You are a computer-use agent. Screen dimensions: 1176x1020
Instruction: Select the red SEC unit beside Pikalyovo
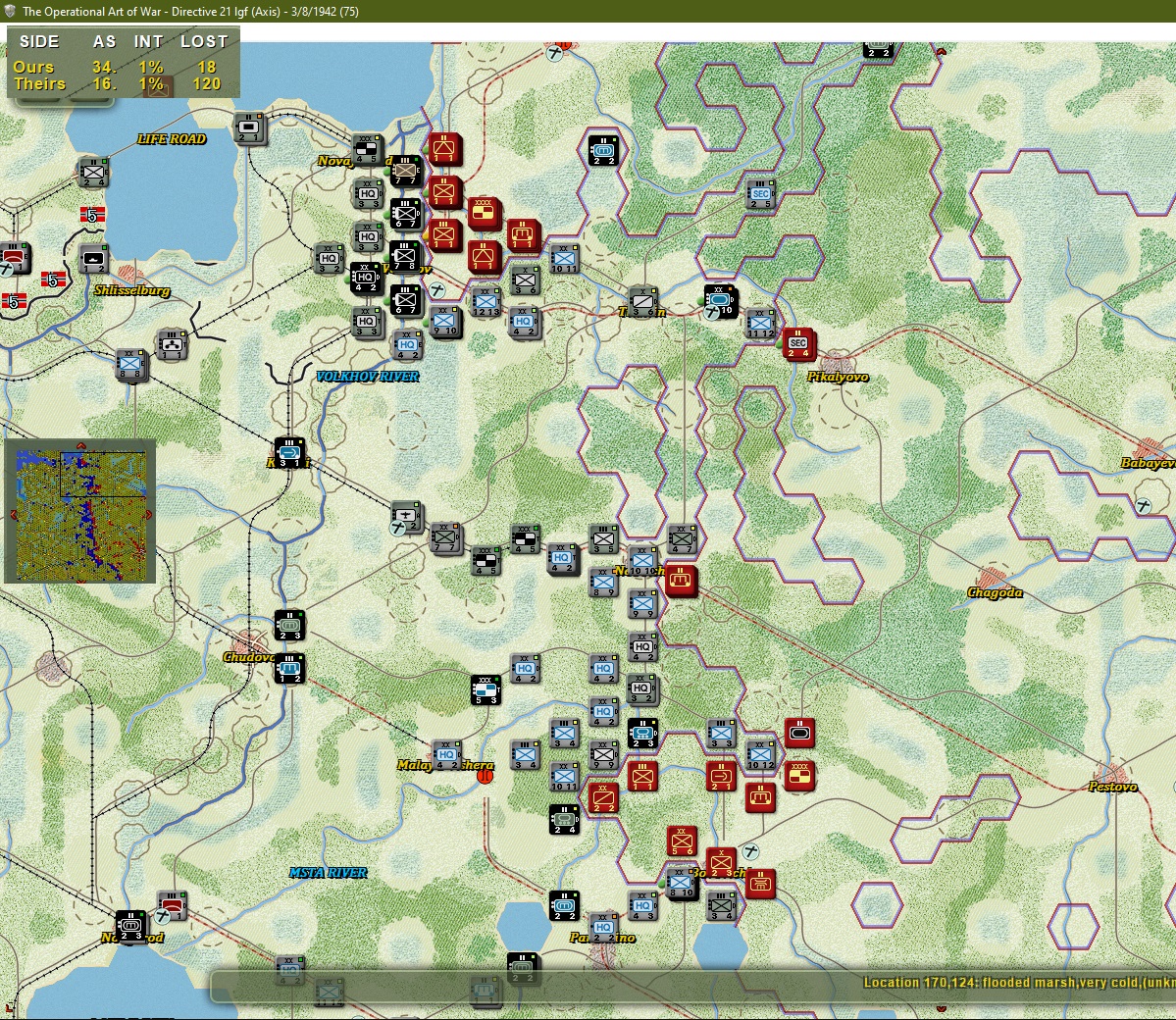click(x=798, y=344)
